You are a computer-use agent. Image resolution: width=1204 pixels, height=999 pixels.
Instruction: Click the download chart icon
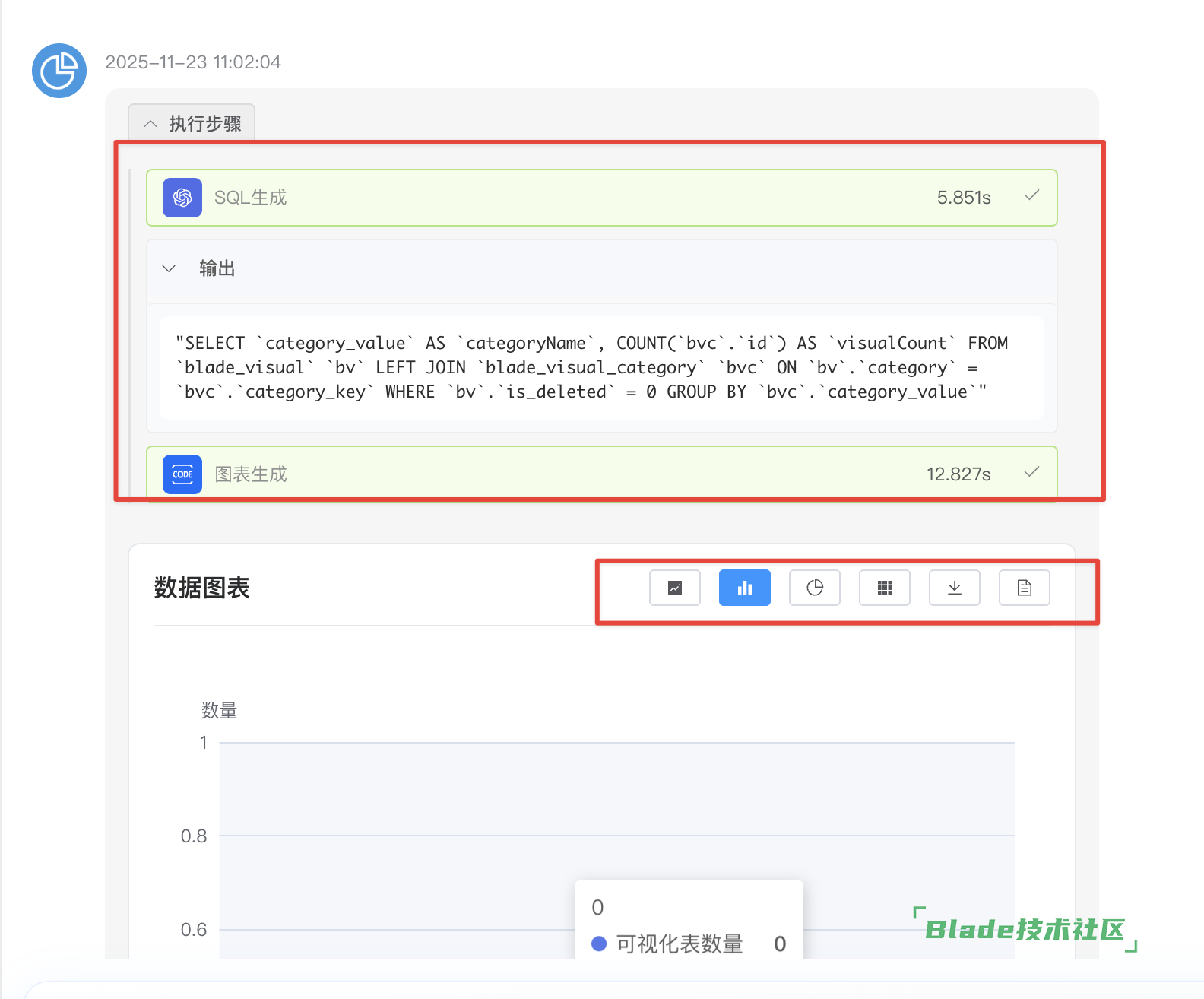point(954,588)
